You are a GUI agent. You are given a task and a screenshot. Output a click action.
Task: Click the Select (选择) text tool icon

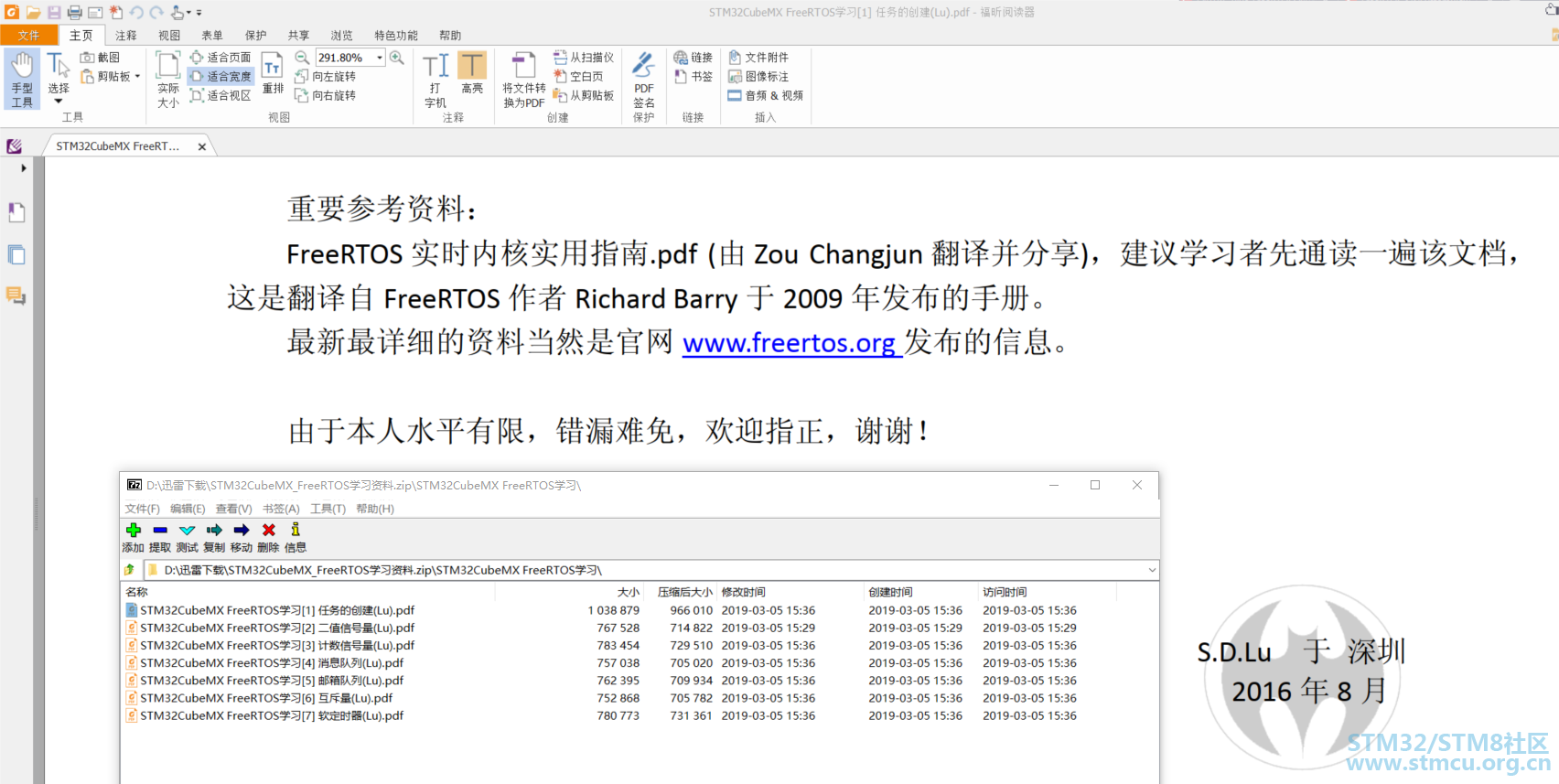point(58,66)
